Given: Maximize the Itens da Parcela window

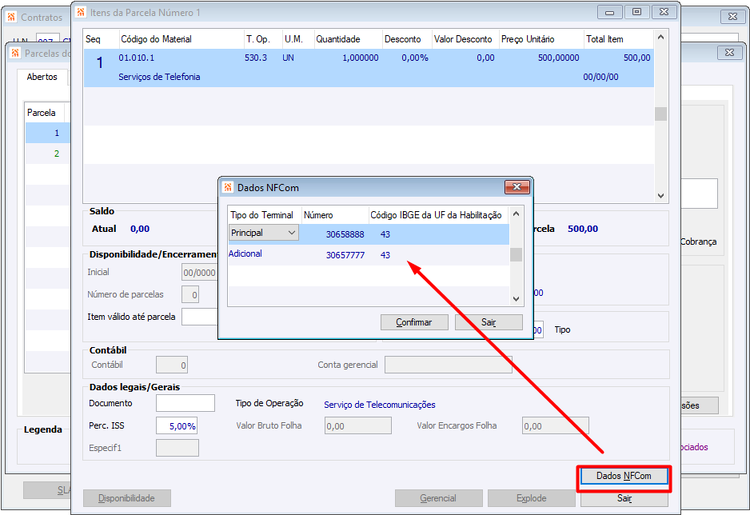Looking at the screenshot, I should tap(637, 12).
